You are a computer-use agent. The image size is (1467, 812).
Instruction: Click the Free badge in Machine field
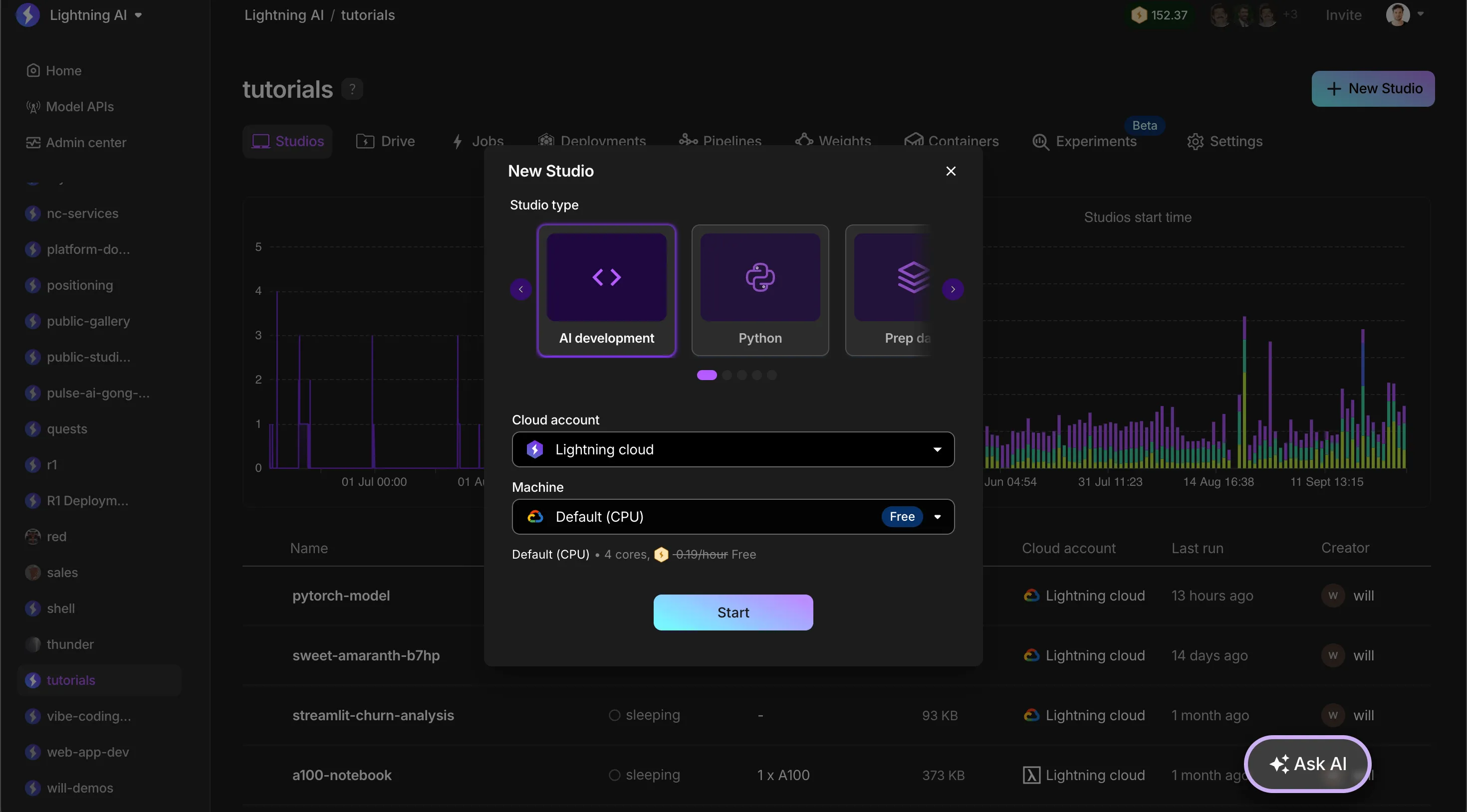(x=902, y=516)
